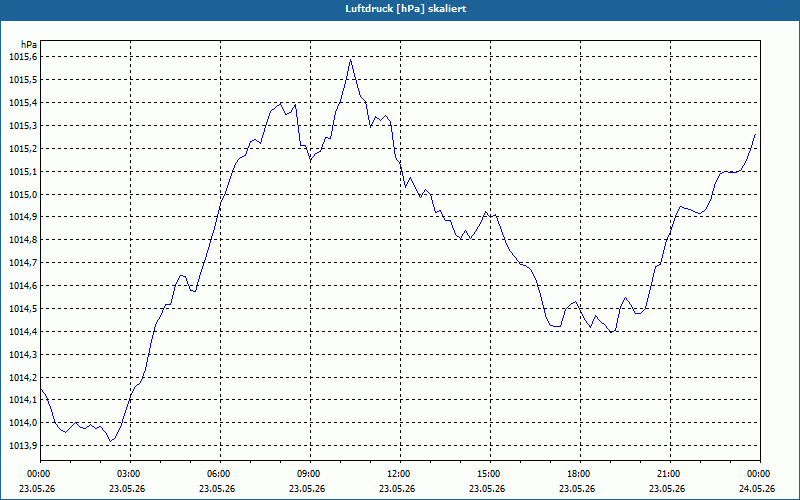800x500 pixels.
Task: Click the 18:00 time label
Action: point(580,474)
